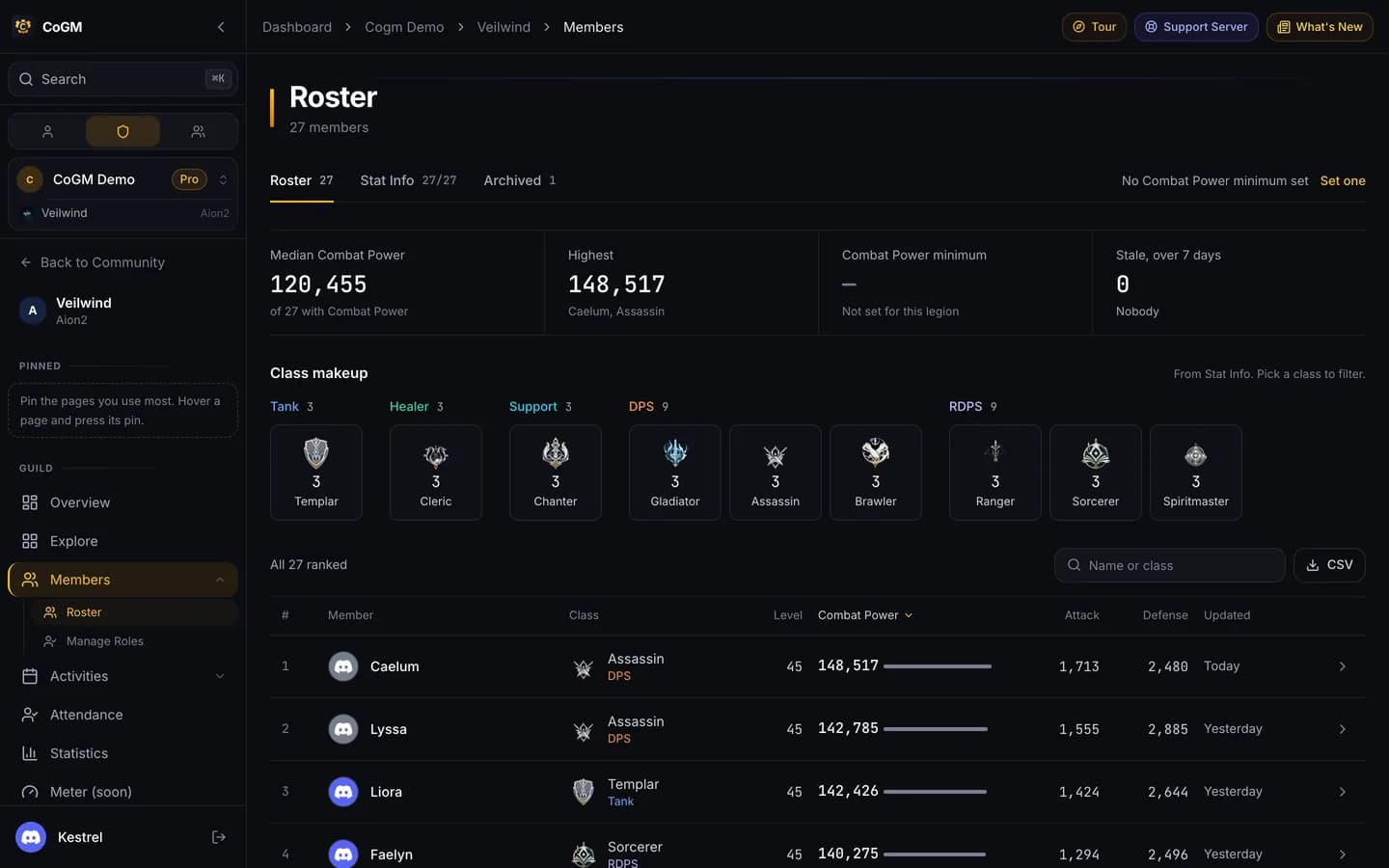1389x868 pixels.
Task: Collapse the Members section chevron
Action: 220,580
